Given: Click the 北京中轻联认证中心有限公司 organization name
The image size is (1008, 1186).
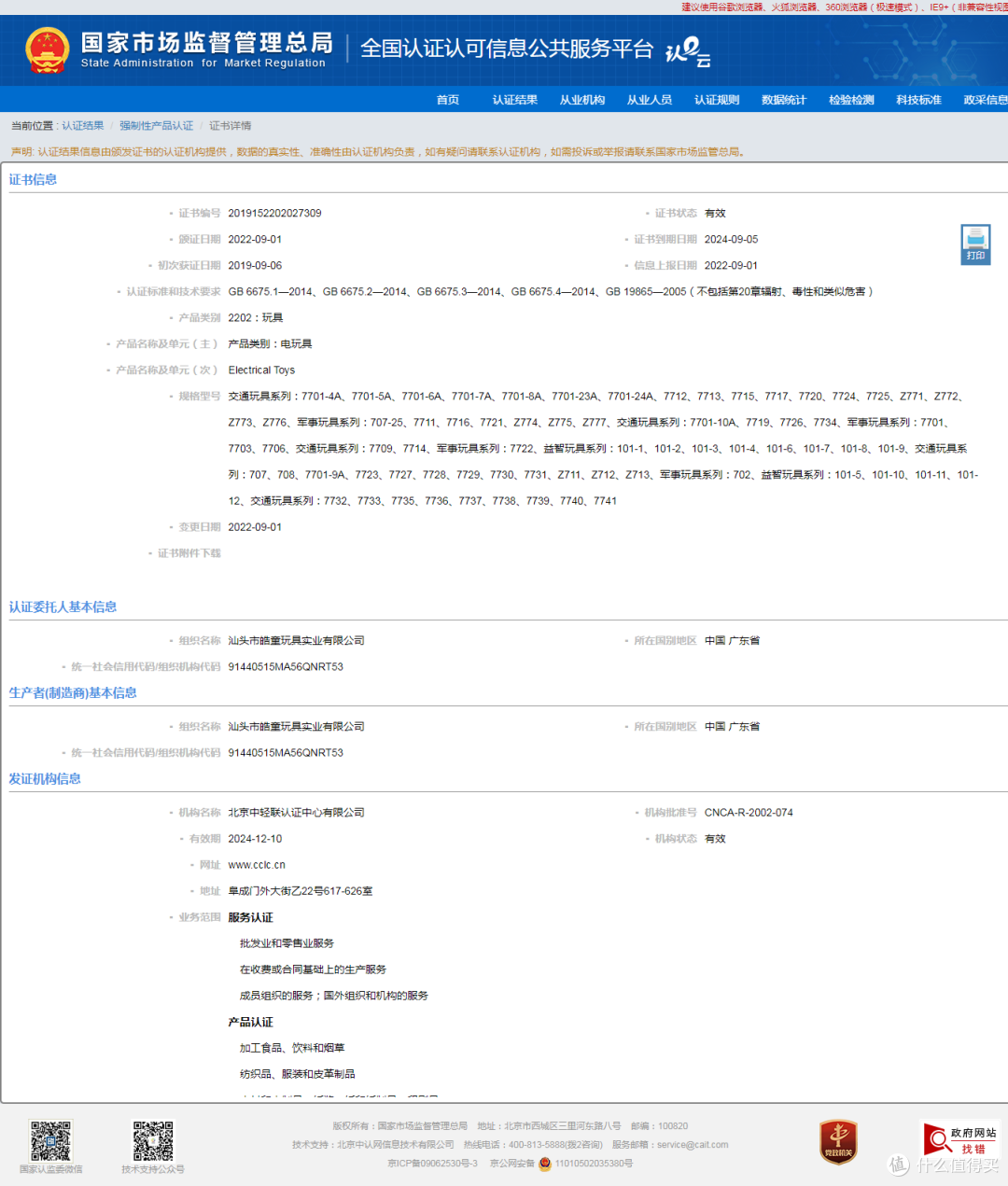Looking at the screenshot, I should [x=296, y=813].
